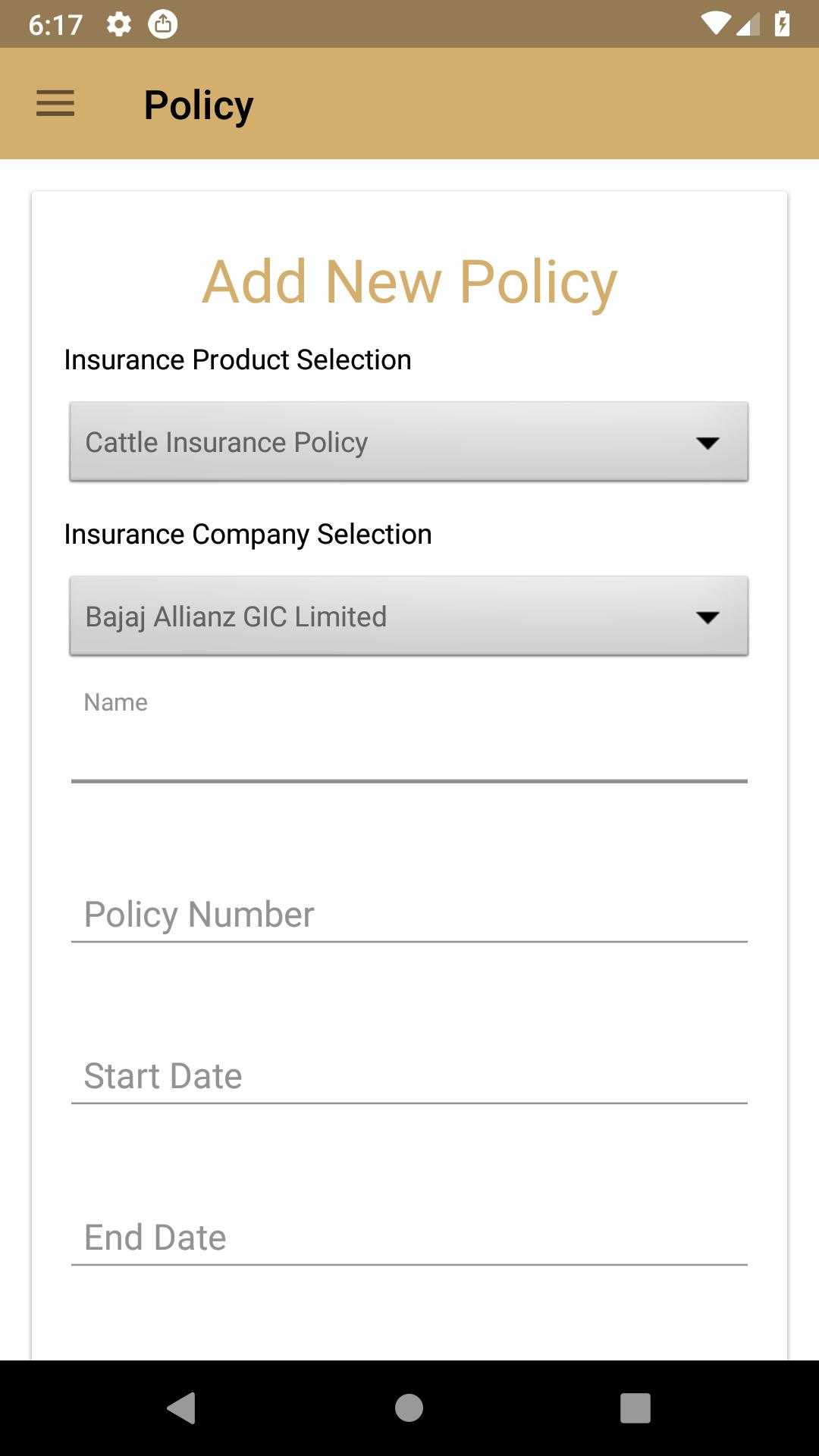Viewport: 819px width, 1456px height.
Task: Tap the settings gear status icon
Action: coord(118,24)
